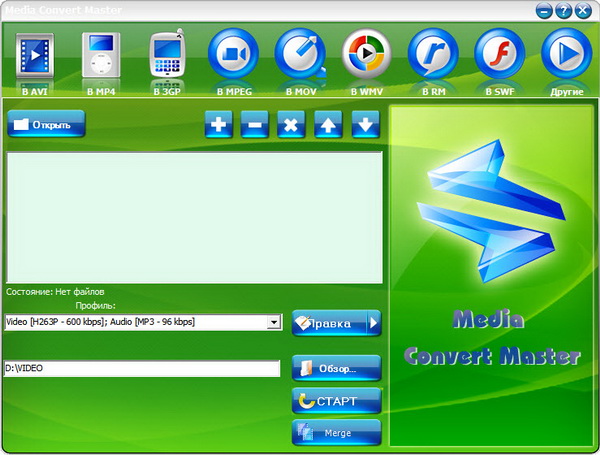Open help with the question mark button
This screenshot has height=455, width=600.
pos(563,10)
